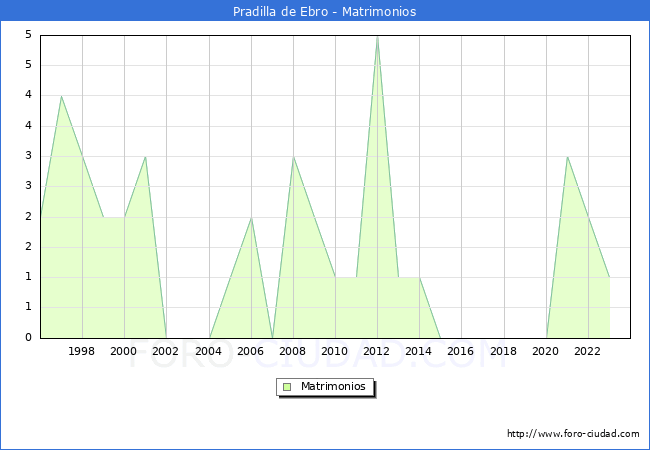The image size is (650, 450).
Task: Click the 2016 x-axis year label
Action: [x=461, y=351]
